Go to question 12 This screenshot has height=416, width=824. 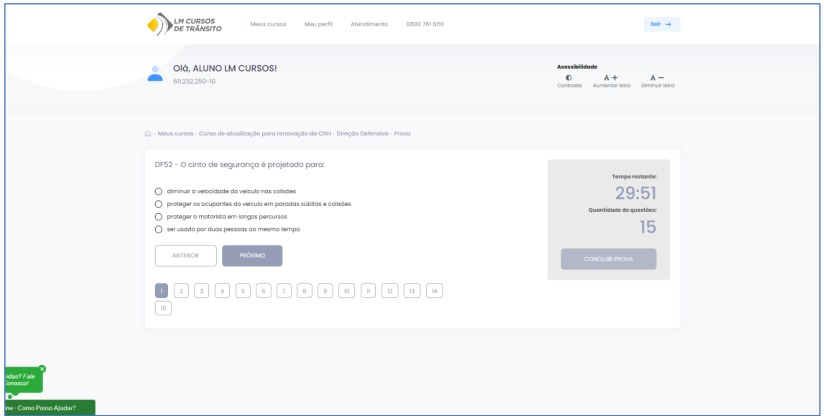(x=390, y=290)
